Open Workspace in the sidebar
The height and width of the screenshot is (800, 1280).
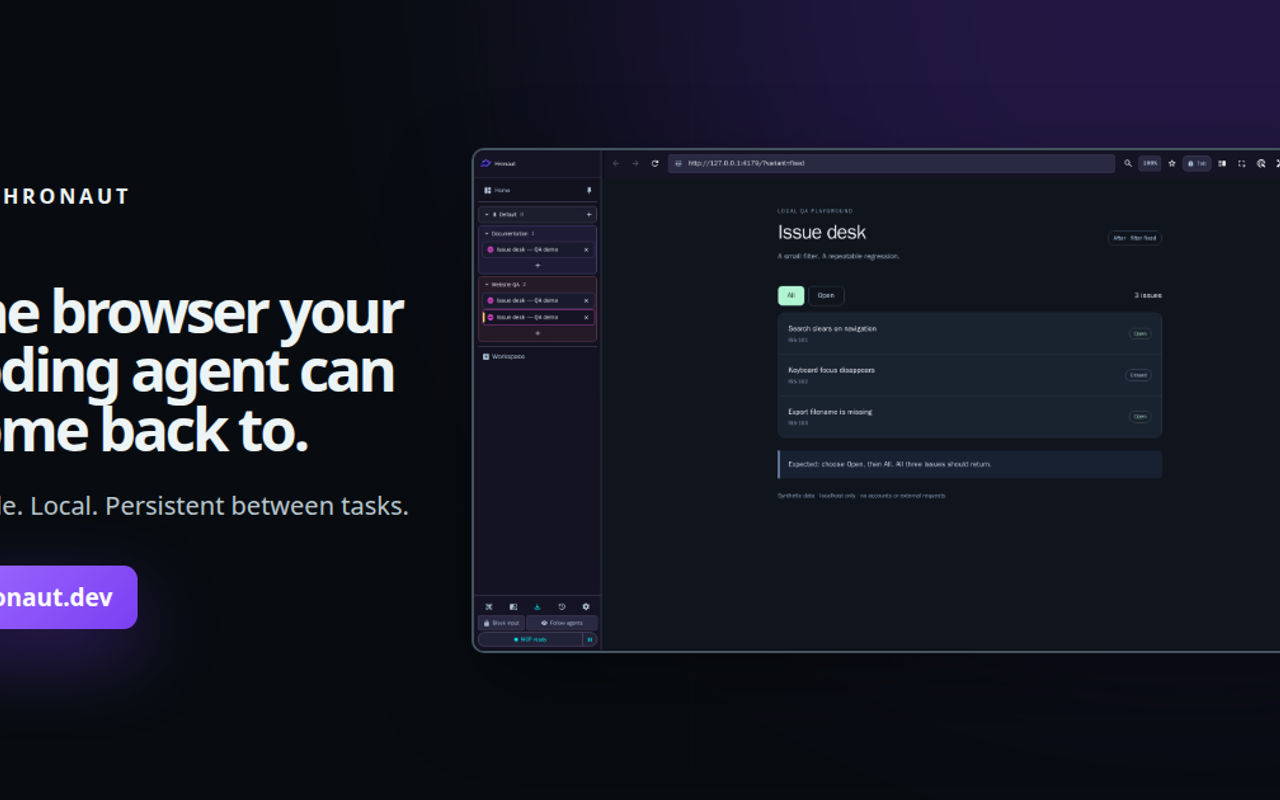[x=505, y=356]
